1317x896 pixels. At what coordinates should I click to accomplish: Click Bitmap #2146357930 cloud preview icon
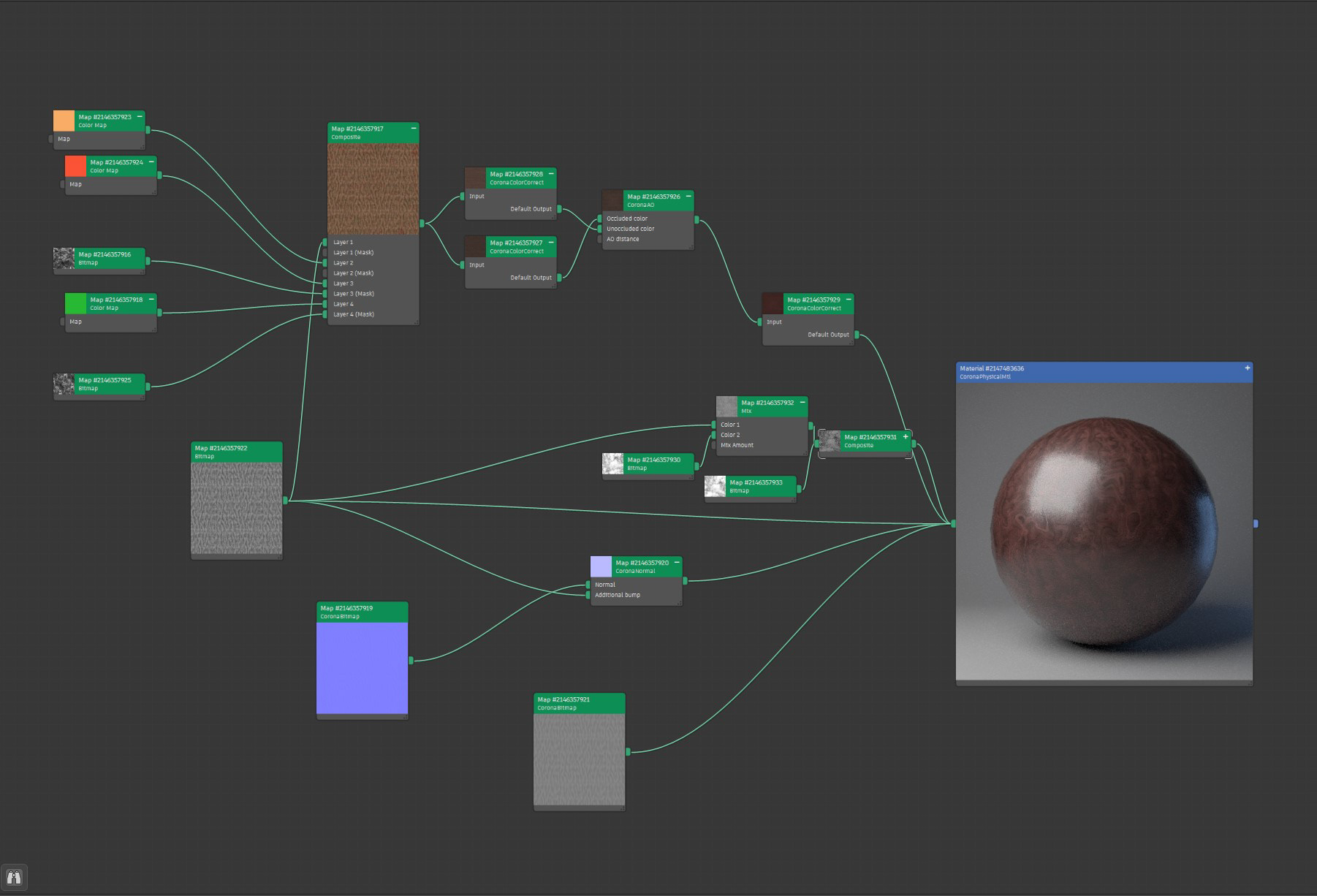pyautogui.click(x=612, y=463)
